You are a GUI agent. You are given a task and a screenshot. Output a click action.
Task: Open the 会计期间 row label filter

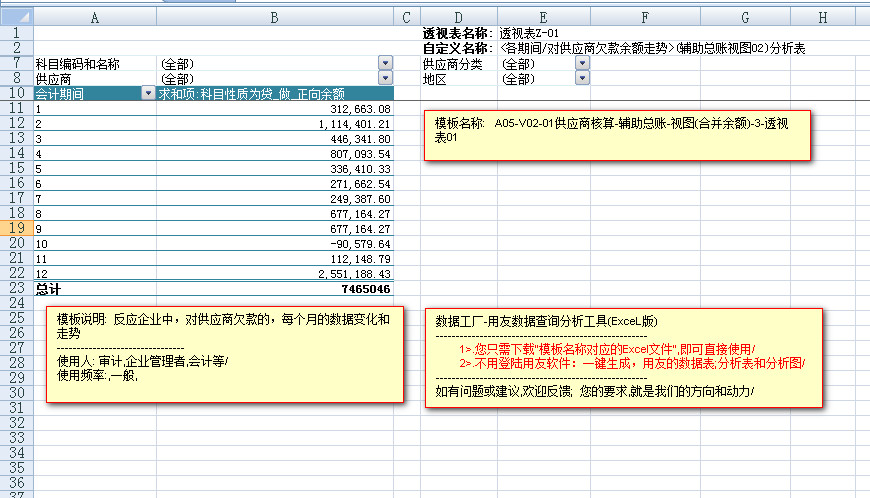pyautogui.click(x=148, y=93)
